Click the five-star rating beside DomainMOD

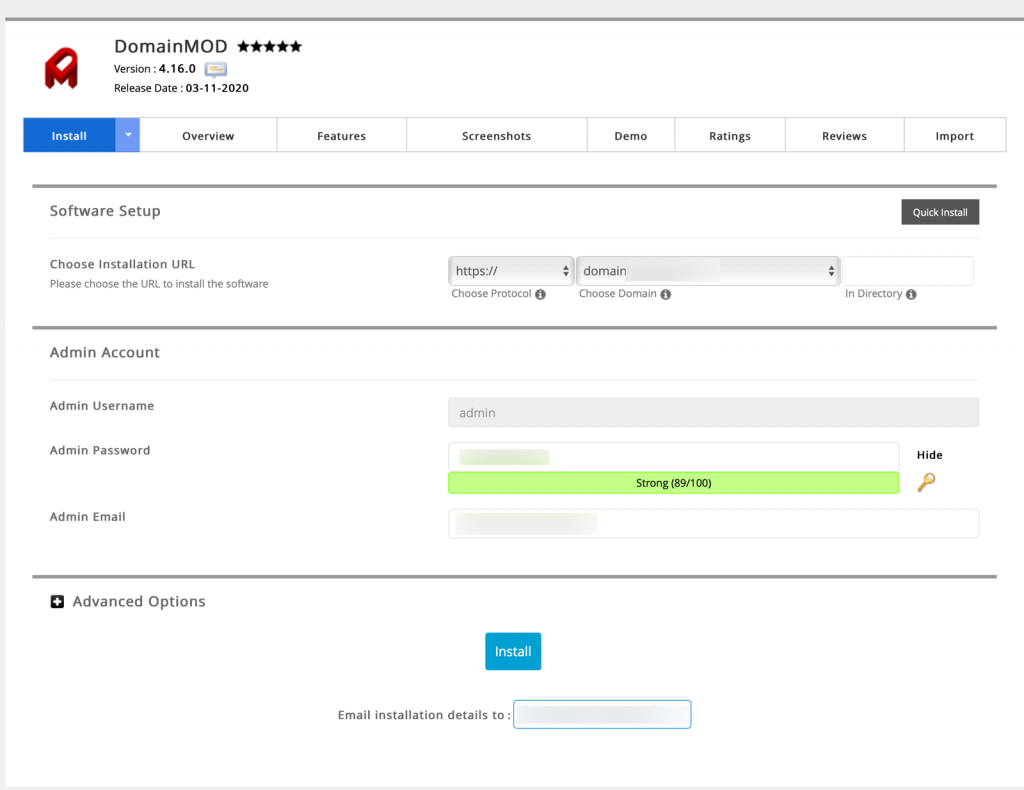pyautogui.click(x=269, y=46)
